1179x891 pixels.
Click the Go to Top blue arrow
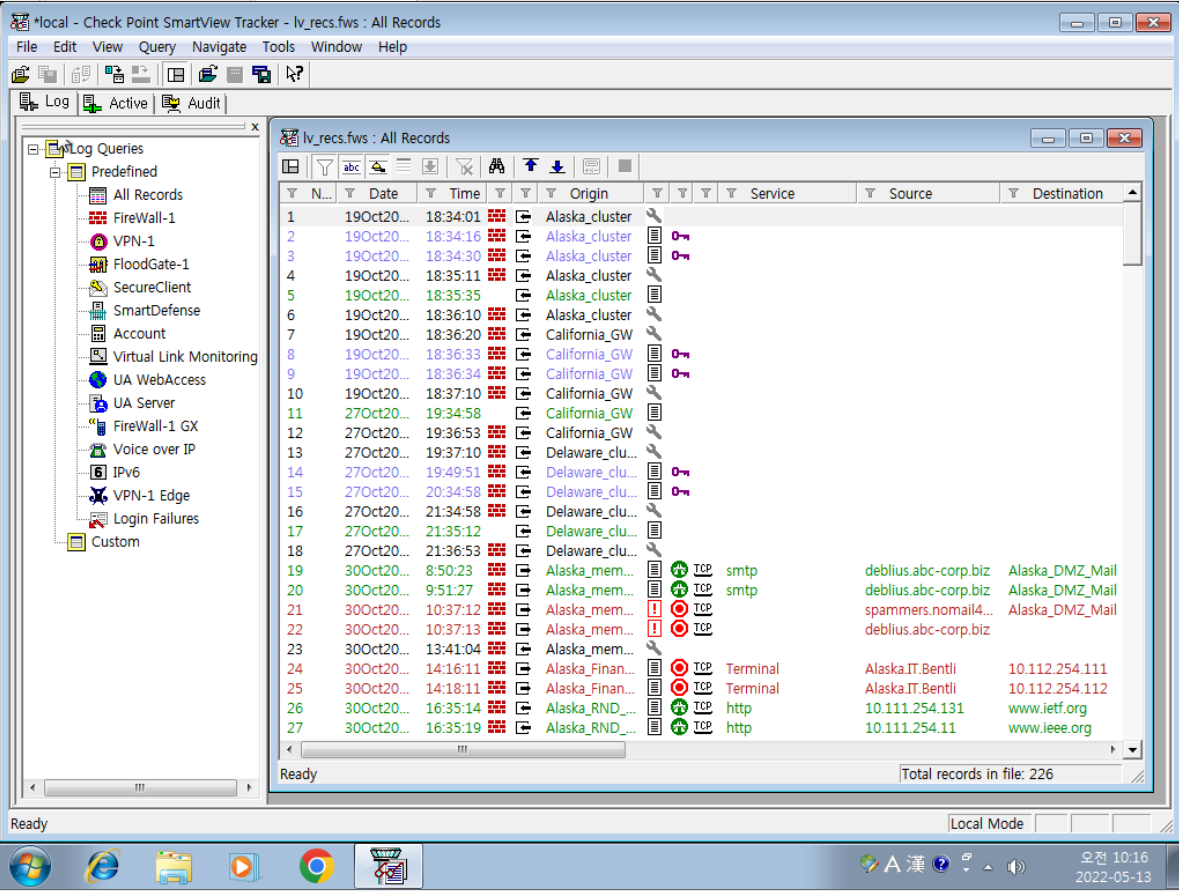pyautogui.click(x=531, y=166)
